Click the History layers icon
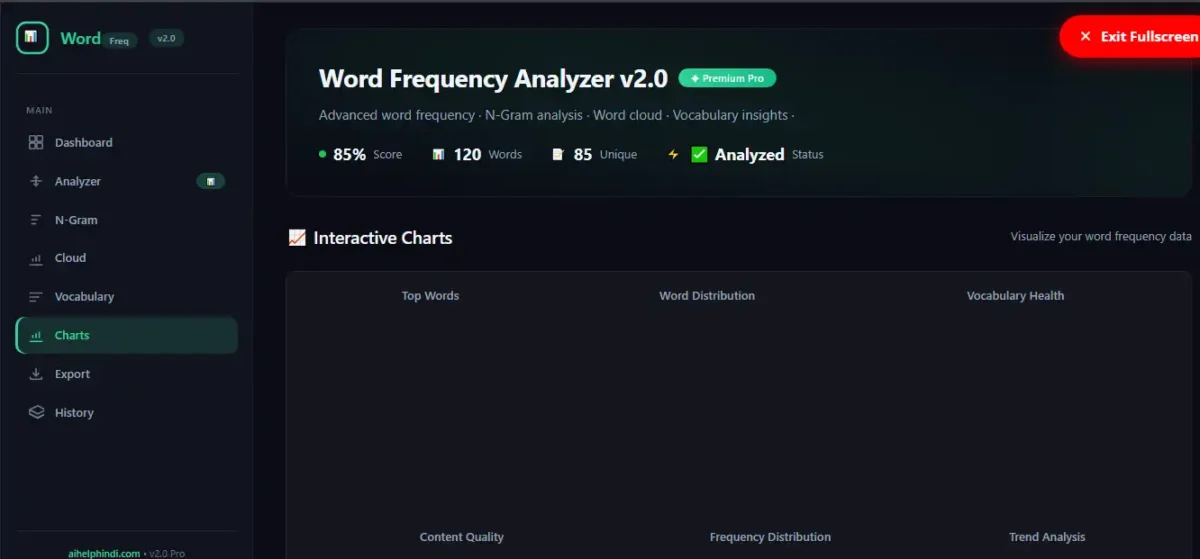Image resolution: width=1200 pixels, height=559 pixels. click(x=36, y=412)
